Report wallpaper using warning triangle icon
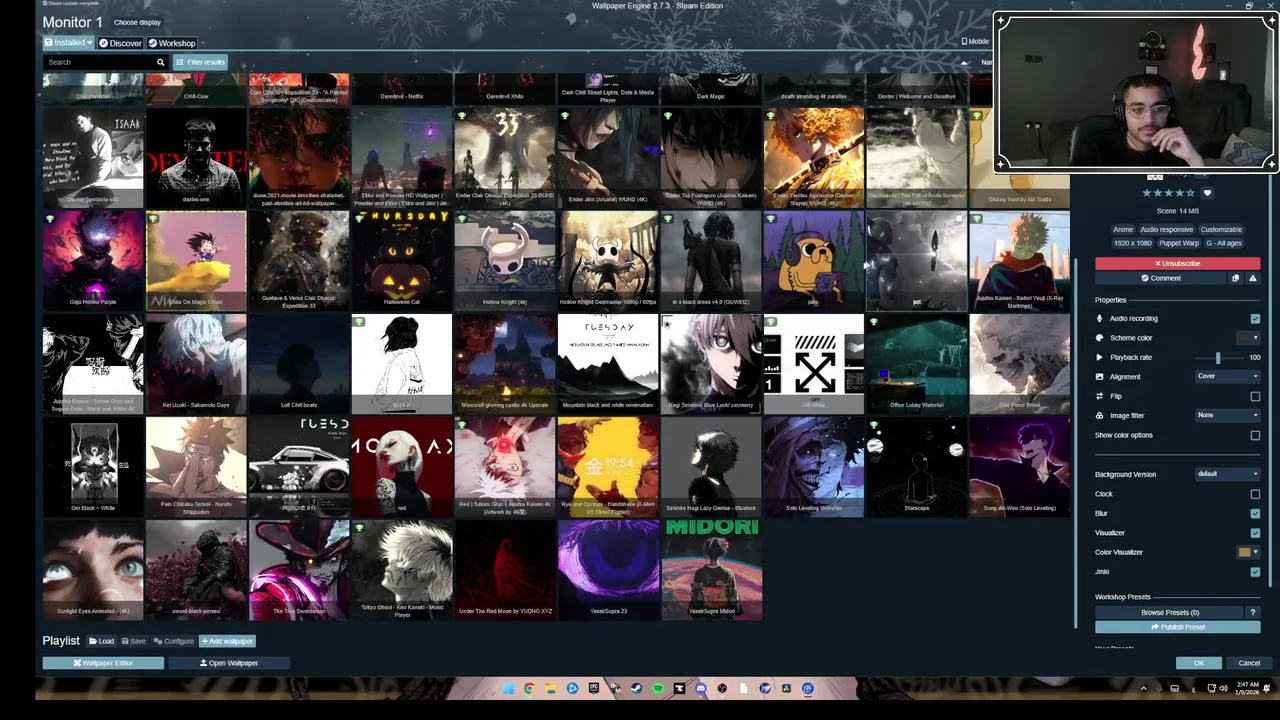This screenshot has width=1280, height=720. 1252,278
